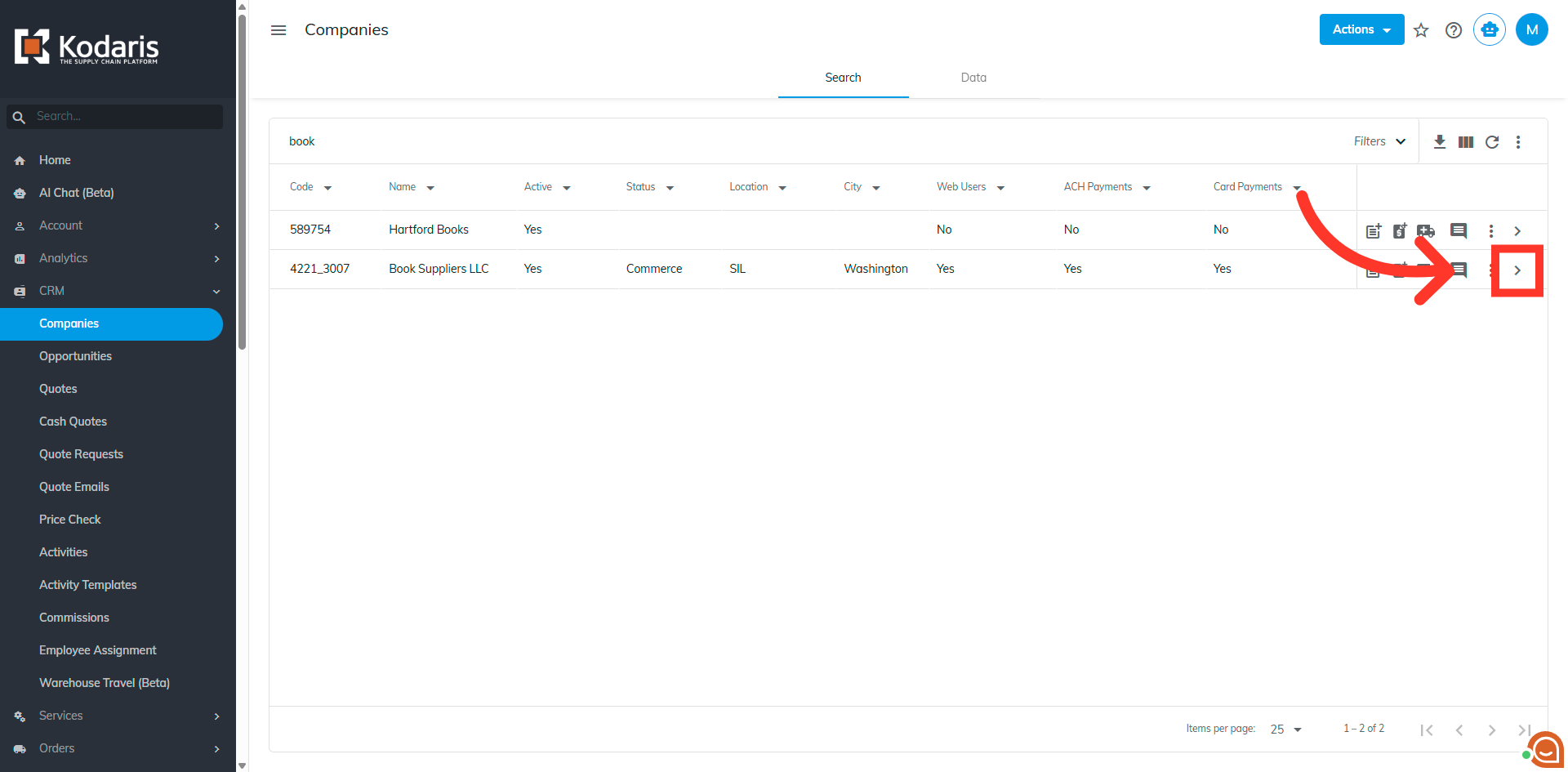Screen dimensions: 1568x772
Task: Open ACH Payments column dropdown arrow
Action: (1147, 188)
